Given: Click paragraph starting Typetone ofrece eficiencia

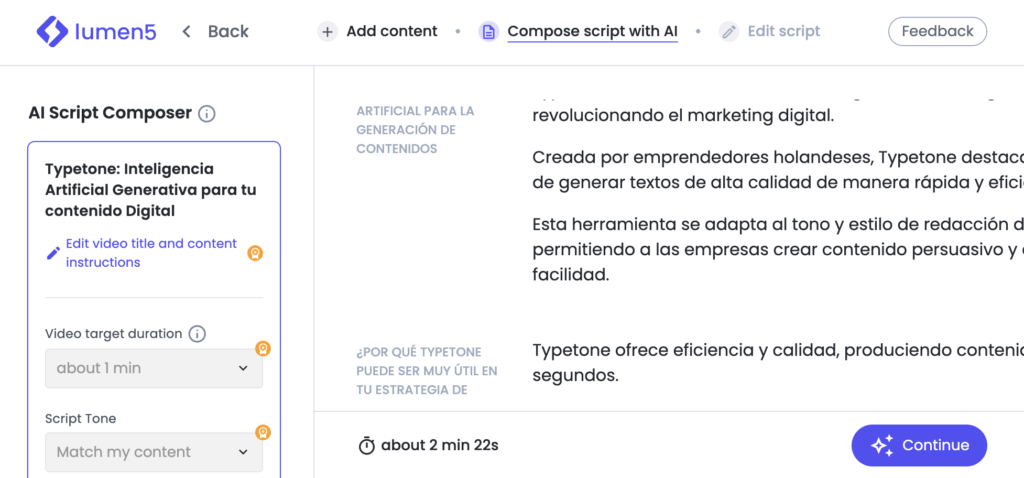Looking at the screenshot, I should pyautogui.click(x=778, y=363).
